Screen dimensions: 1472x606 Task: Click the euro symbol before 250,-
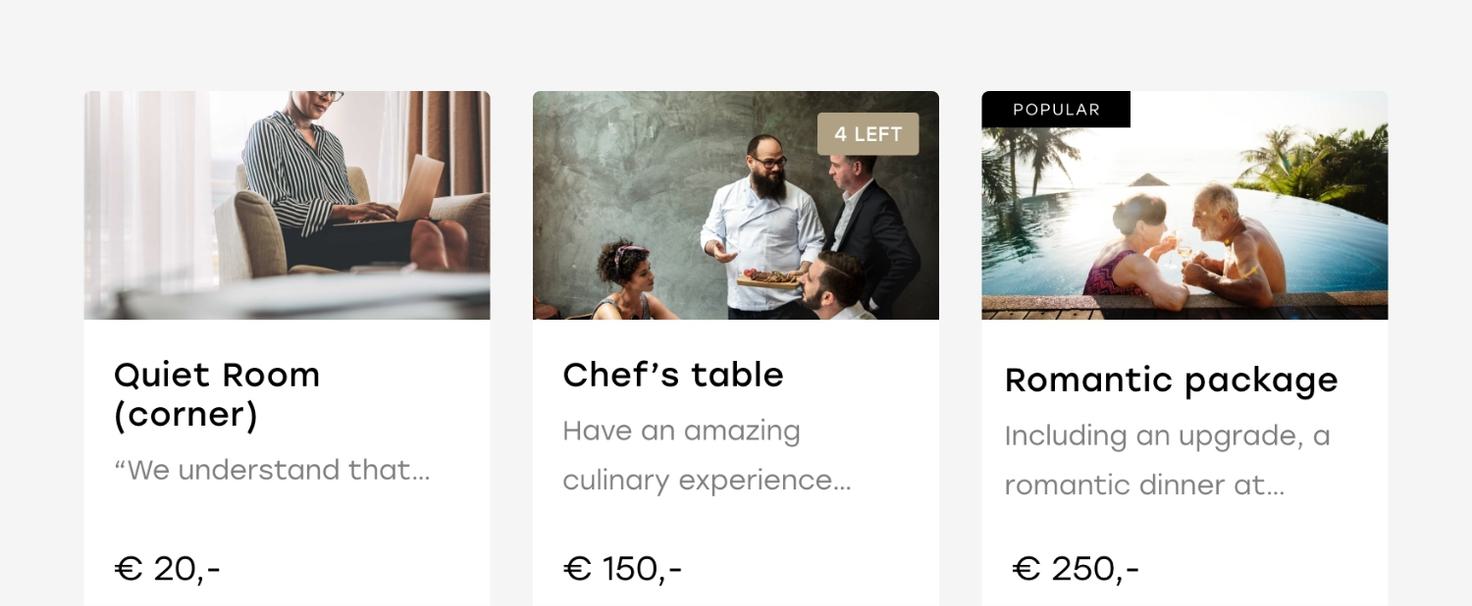coord(1026,569)
